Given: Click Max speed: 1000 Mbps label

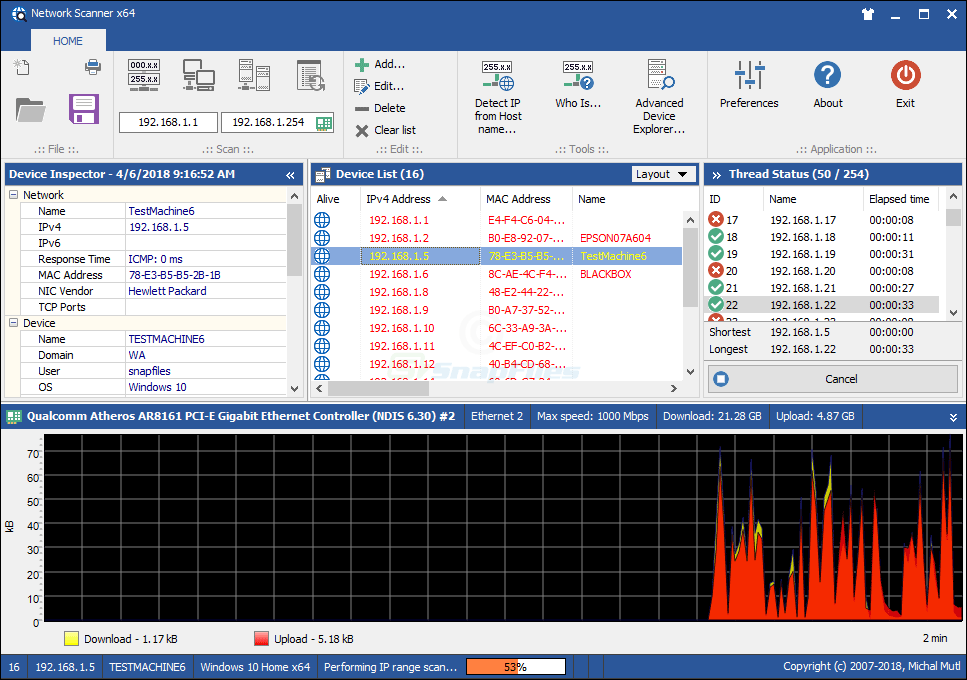Looking at the screenshot, I should click(x=593, y=416).
